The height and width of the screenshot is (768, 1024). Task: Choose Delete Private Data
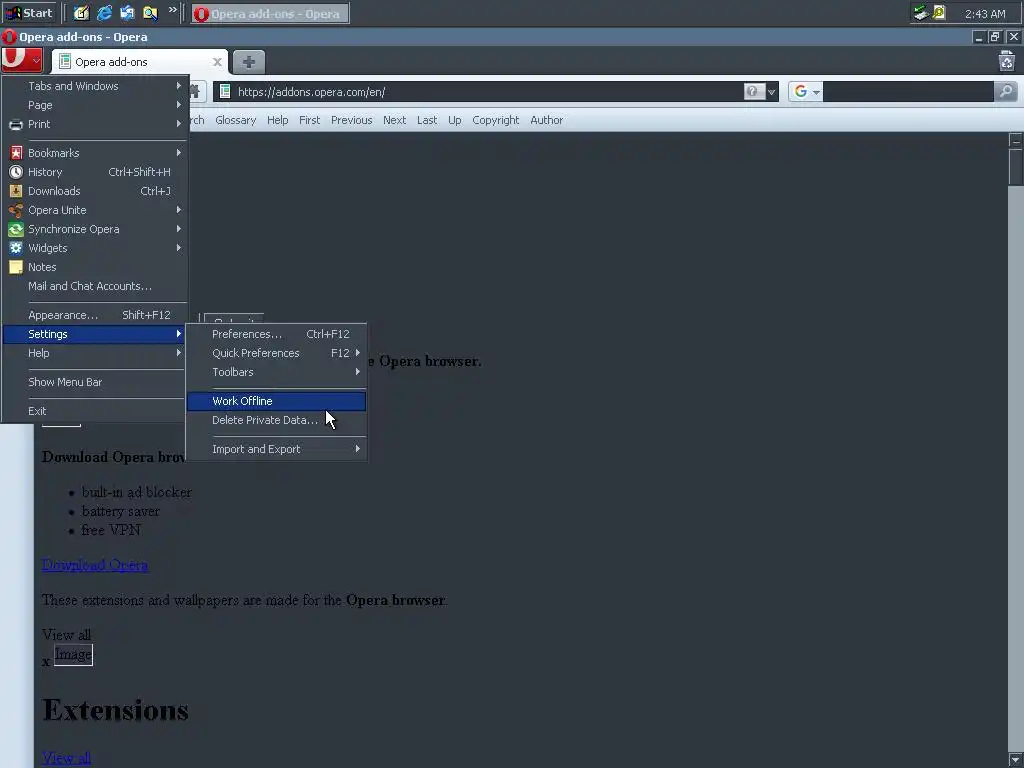coord(276,421)
